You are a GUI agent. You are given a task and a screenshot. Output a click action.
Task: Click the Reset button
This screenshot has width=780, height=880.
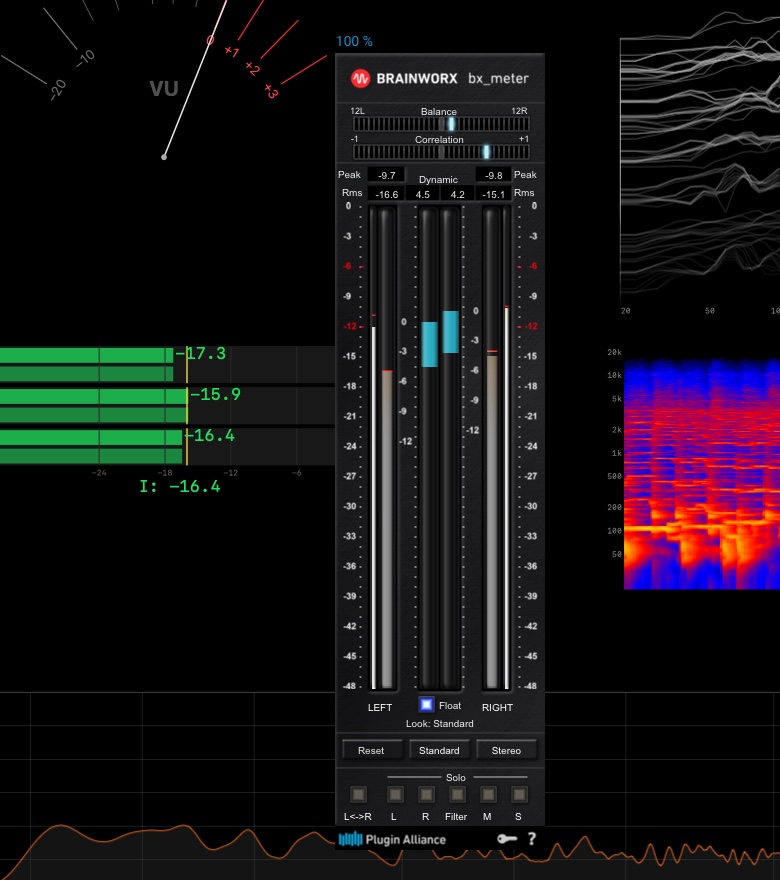(x=371, y=750)
